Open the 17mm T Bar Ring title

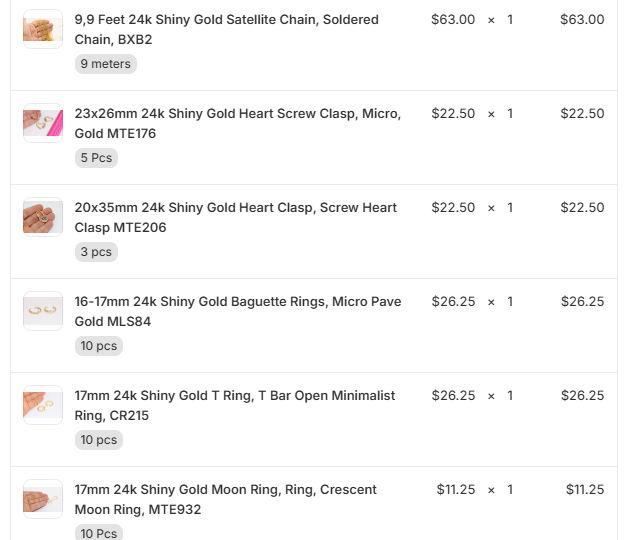click(x=235, y=405)
